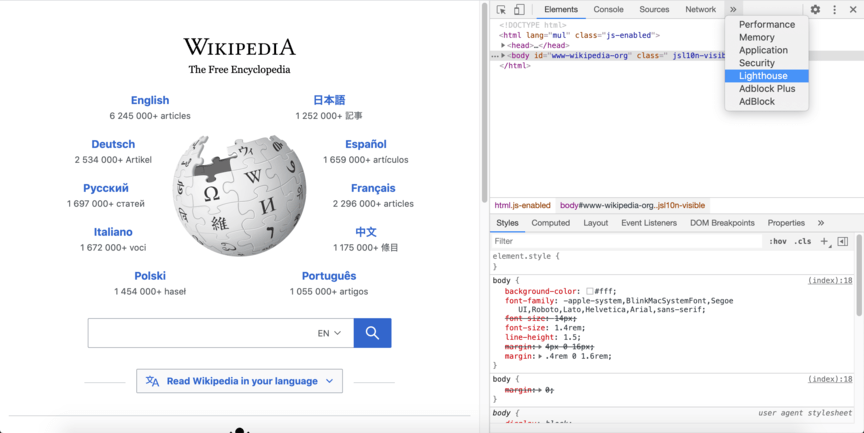This screenshot has height=433, width=864.
Task: Click the line-height: 1.5 declaration
Action: tap(542, 337)
